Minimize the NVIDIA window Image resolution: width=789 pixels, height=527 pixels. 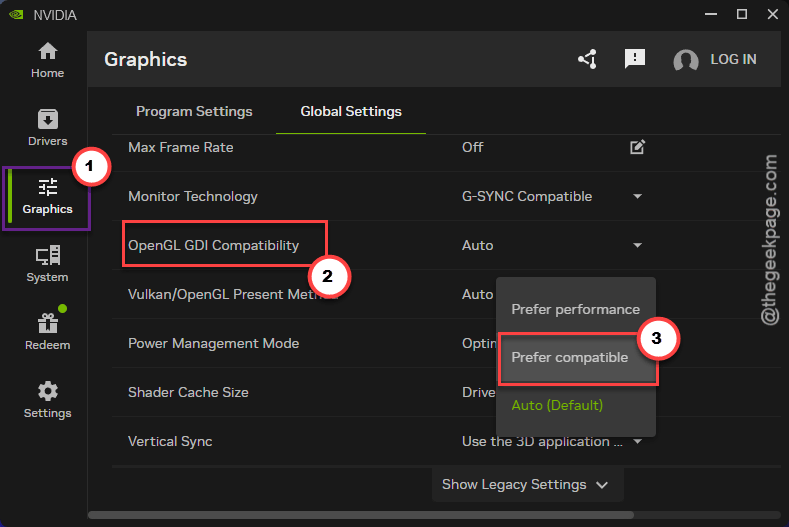pos(711,14)
